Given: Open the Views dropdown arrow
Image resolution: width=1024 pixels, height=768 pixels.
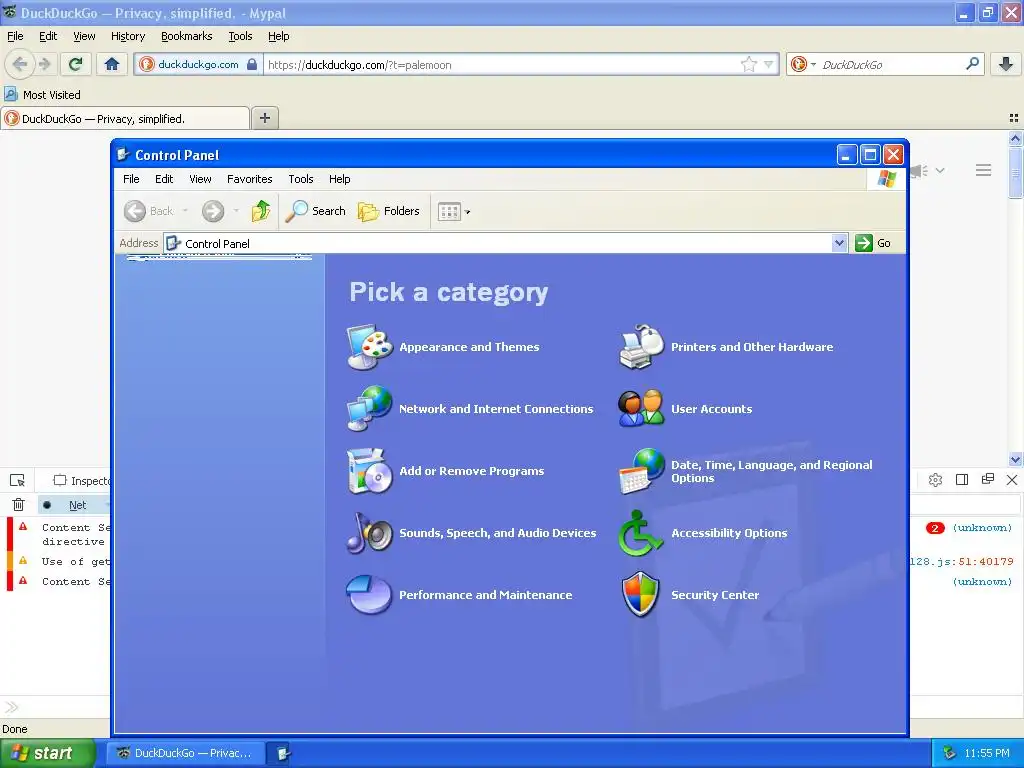Looking at the screenshot, I should (x=468, y=212).
